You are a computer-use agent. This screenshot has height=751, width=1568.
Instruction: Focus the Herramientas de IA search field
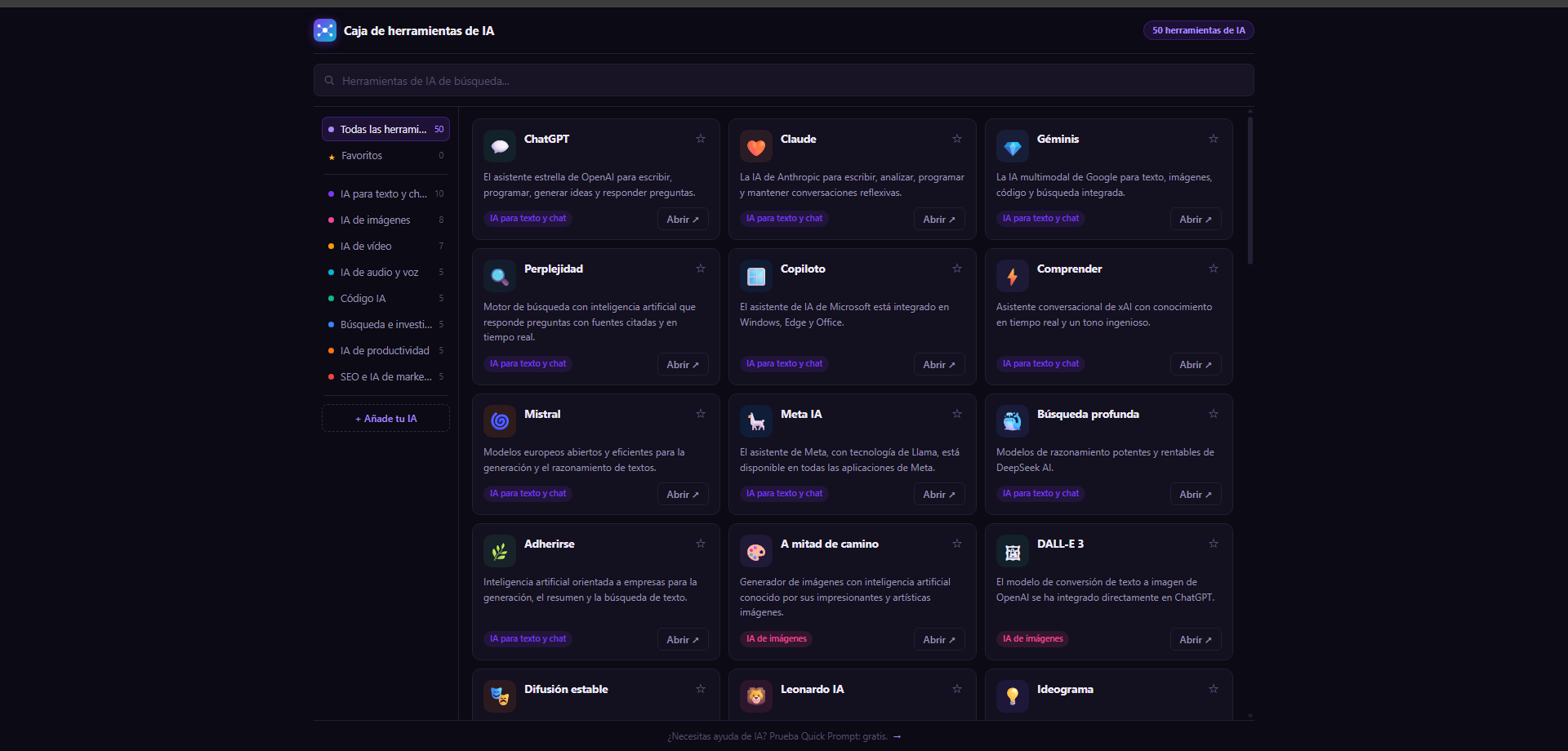pyautogui.click(x=784, y=80)
